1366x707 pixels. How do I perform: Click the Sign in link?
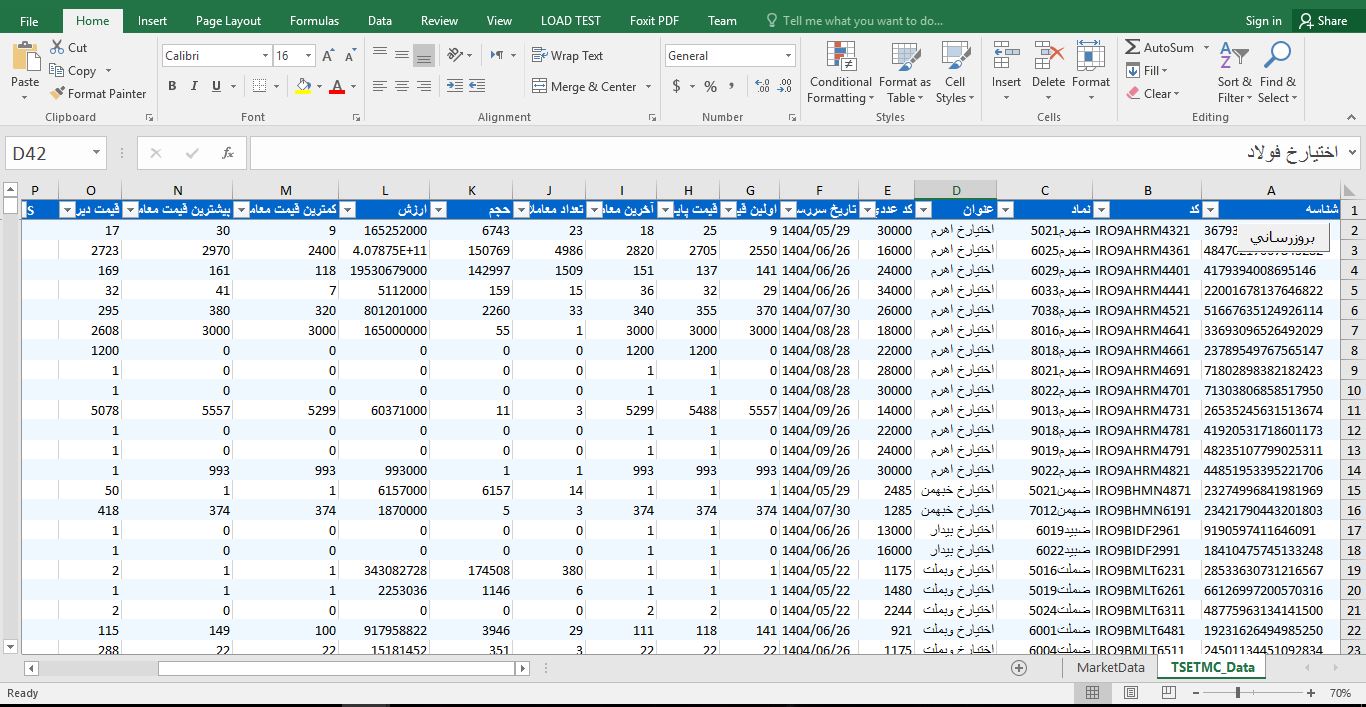(x=1263, y=21)
